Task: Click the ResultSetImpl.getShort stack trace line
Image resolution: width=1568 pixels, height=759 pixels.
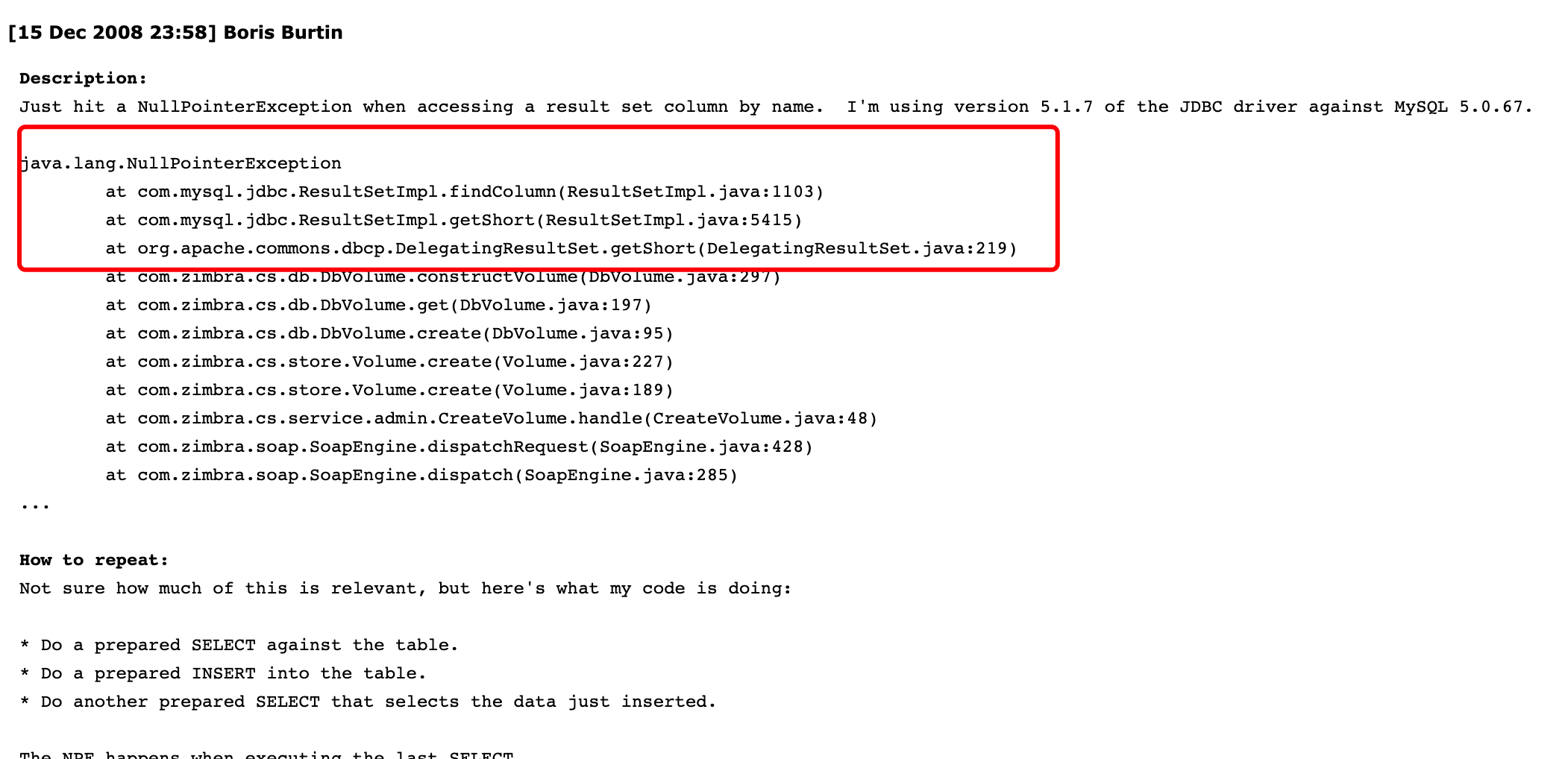Action: [454, 220]
